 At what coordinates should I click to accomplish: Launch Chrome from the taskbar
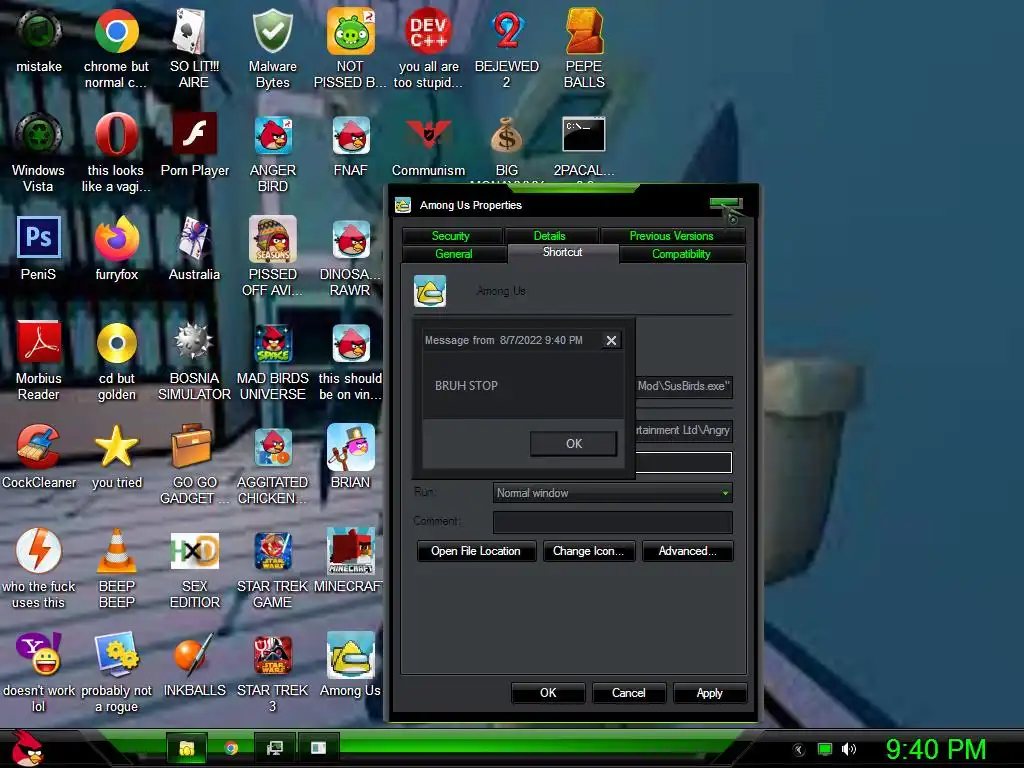point(231,748)
